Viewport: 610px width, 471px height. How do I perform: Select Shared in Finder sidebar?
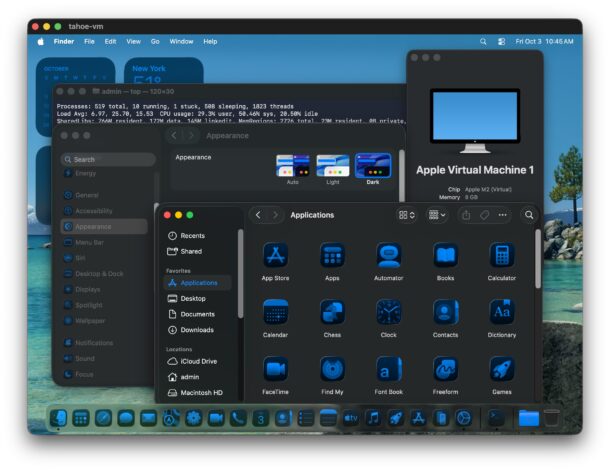pos(198,252)
